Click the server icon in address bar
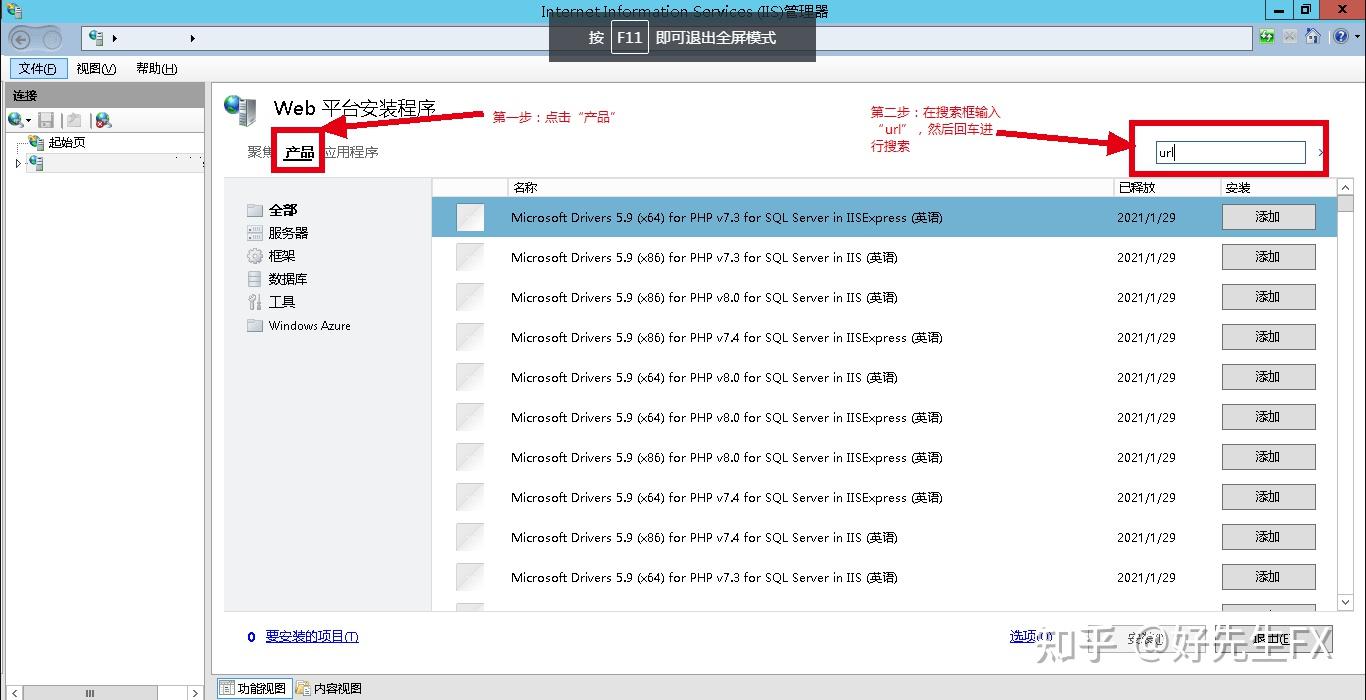The height and width of the screenshot is (700, 1366). [x=97, y=38]
